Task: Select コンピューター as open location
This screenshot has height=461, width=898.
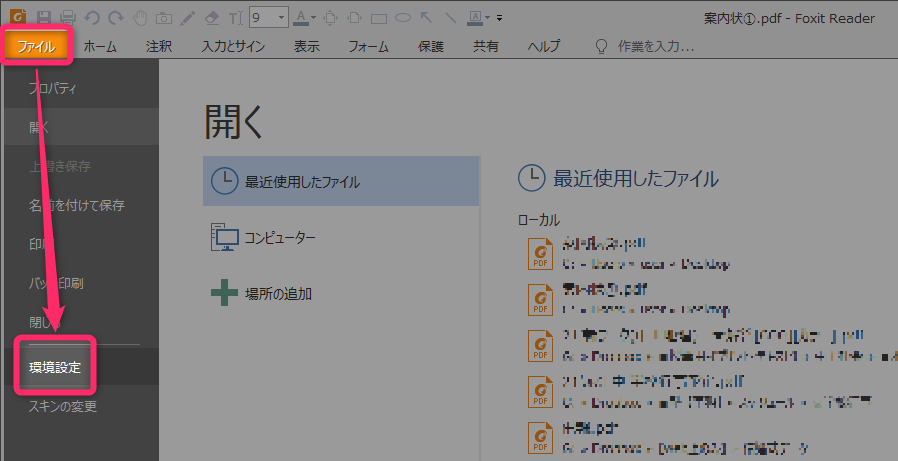Action: tap(280, 238)
